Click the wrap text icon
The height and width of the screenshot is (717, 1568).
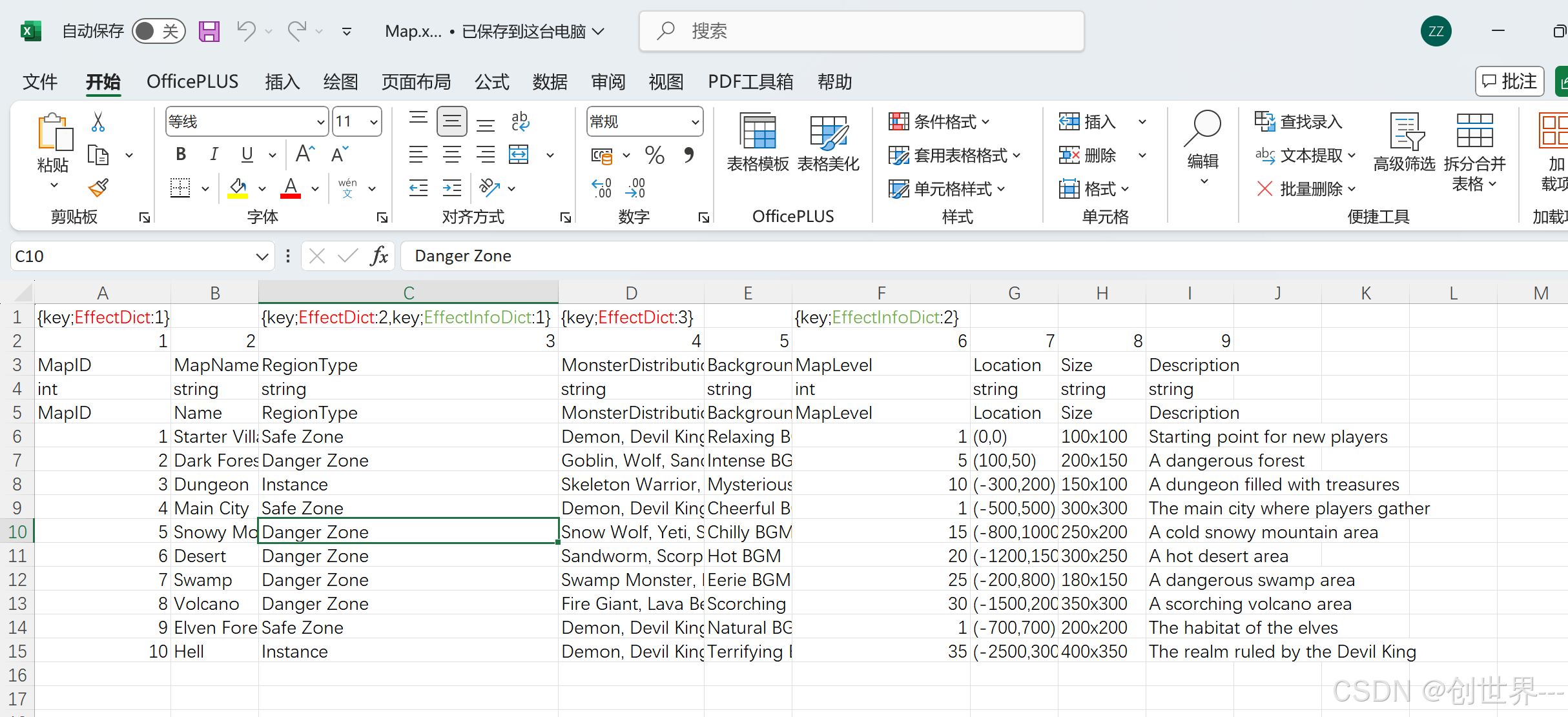520,121
